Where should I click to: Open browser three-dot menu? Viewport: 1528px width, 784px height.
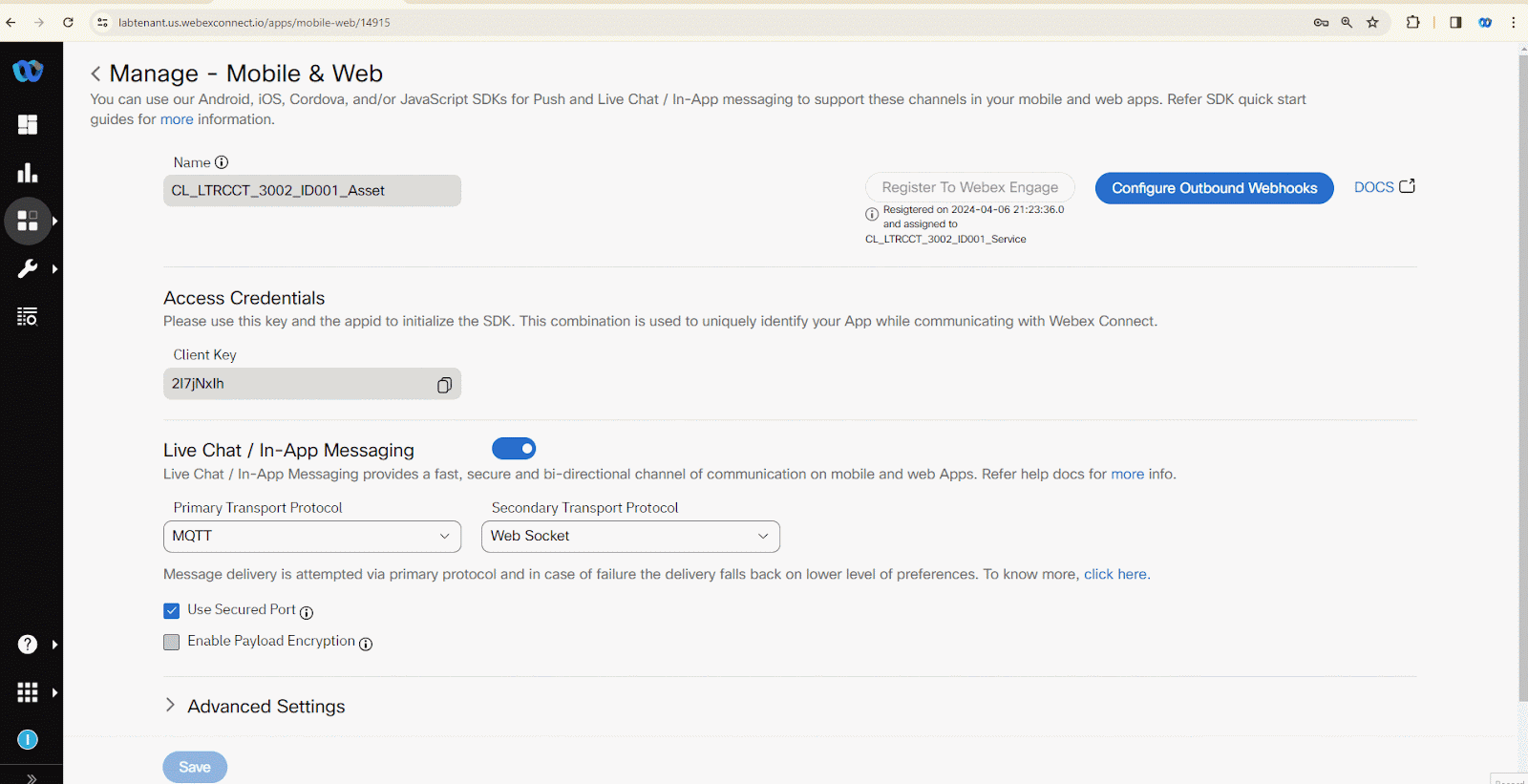click(x=1514, y=22)
